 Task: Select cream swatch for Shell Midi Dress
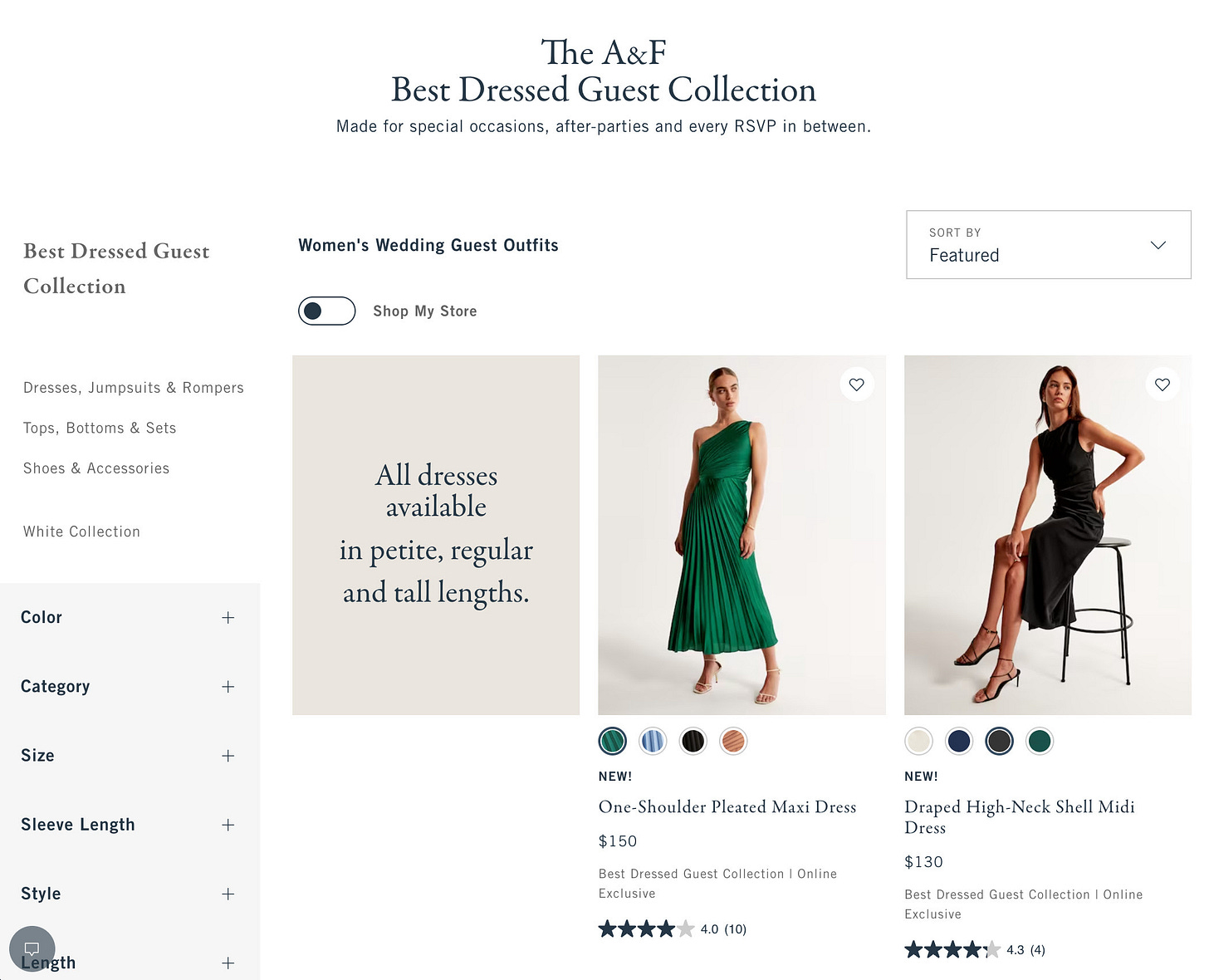coord(918,741)
